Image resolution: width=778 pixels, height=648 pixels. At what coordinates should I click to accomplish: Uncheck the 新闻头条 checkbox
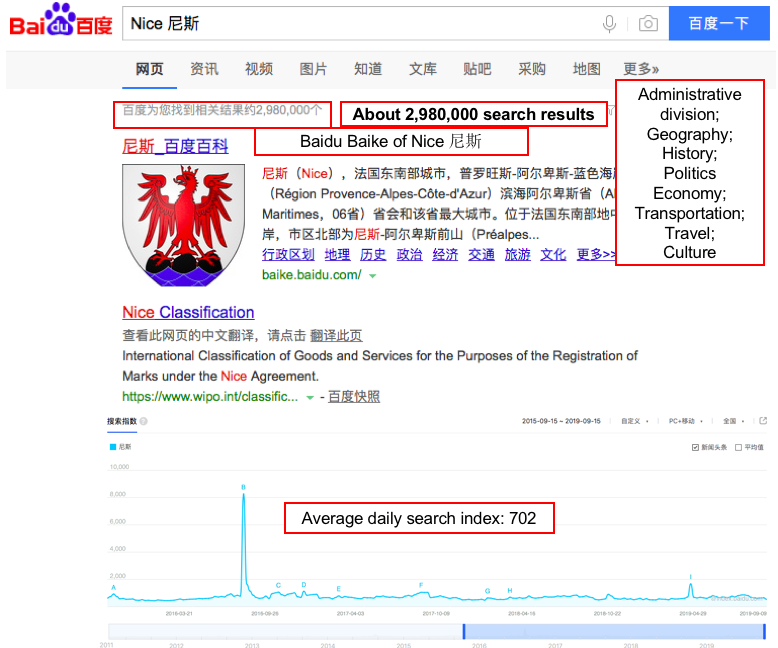(x=695, y=448)
